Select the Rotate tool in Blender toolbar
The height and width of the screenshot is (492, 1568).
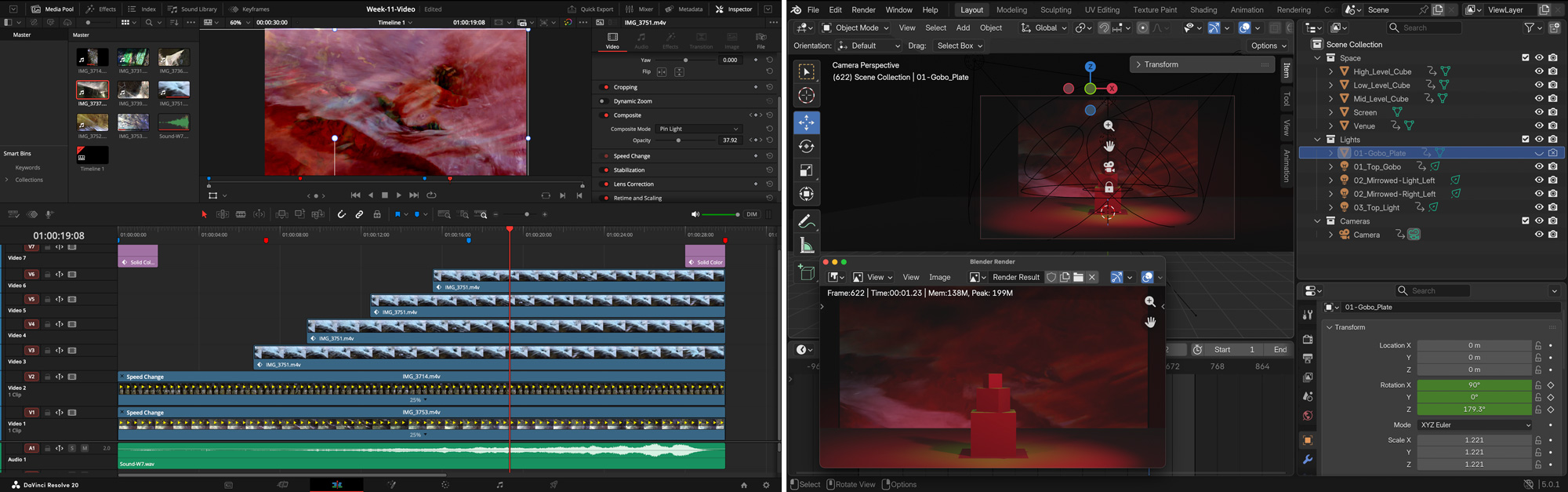(806, 147)
